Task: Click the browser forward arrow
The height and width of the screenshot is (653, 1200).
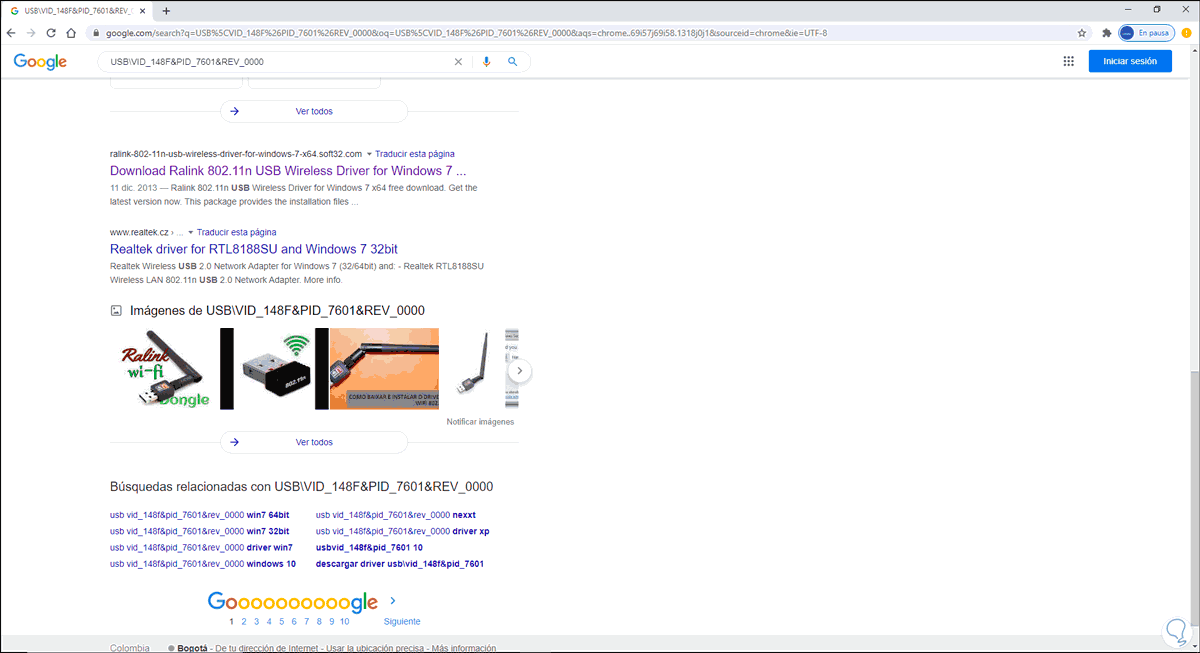Action: (32, 33)
